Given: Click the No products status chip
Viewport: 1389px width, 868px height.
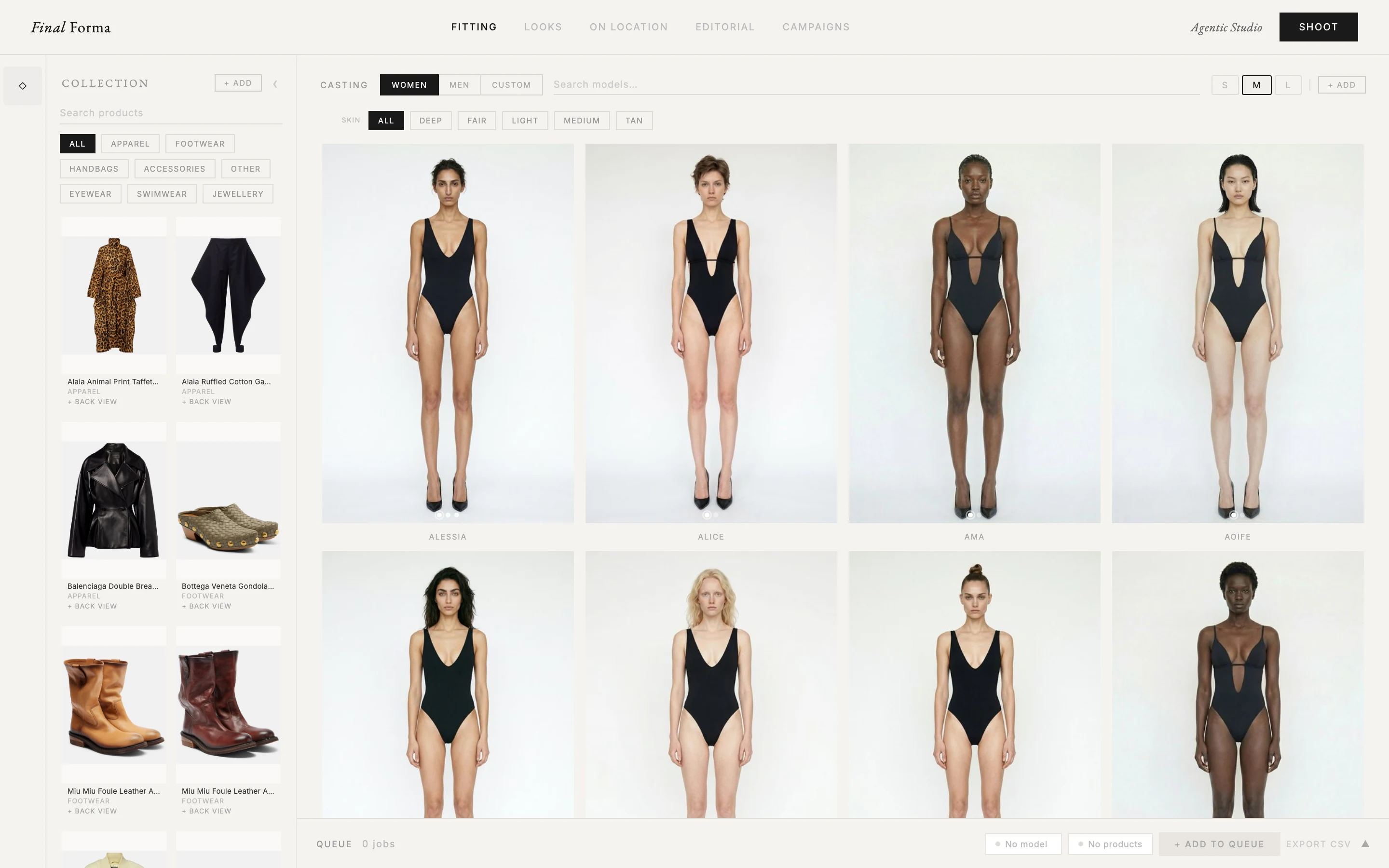Looking at the screenshot, I should click(x=1110, y=844).
